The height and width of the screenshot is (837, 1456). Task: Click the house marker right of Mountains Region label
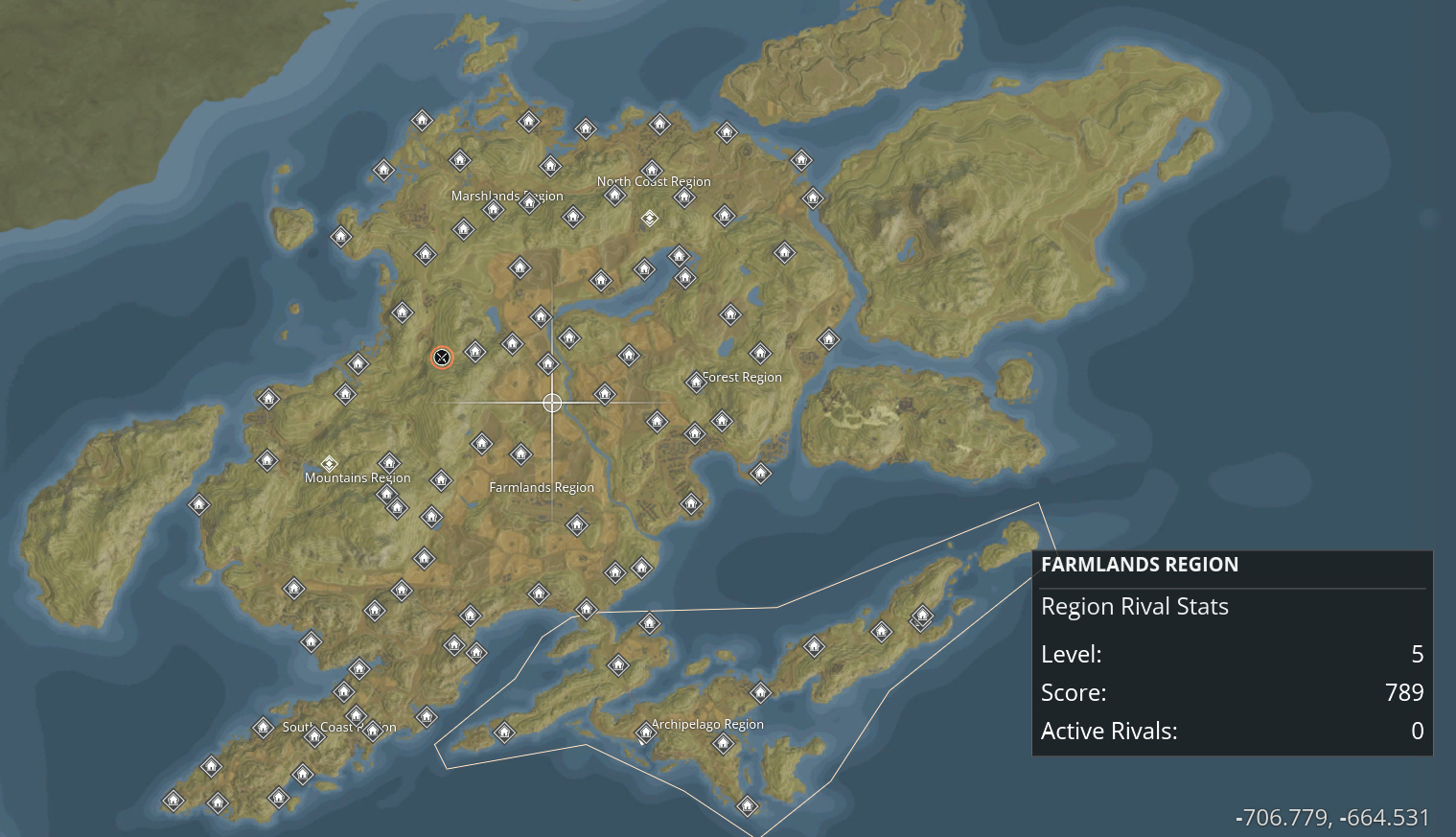pyautogui.click(x=441, y=479)
